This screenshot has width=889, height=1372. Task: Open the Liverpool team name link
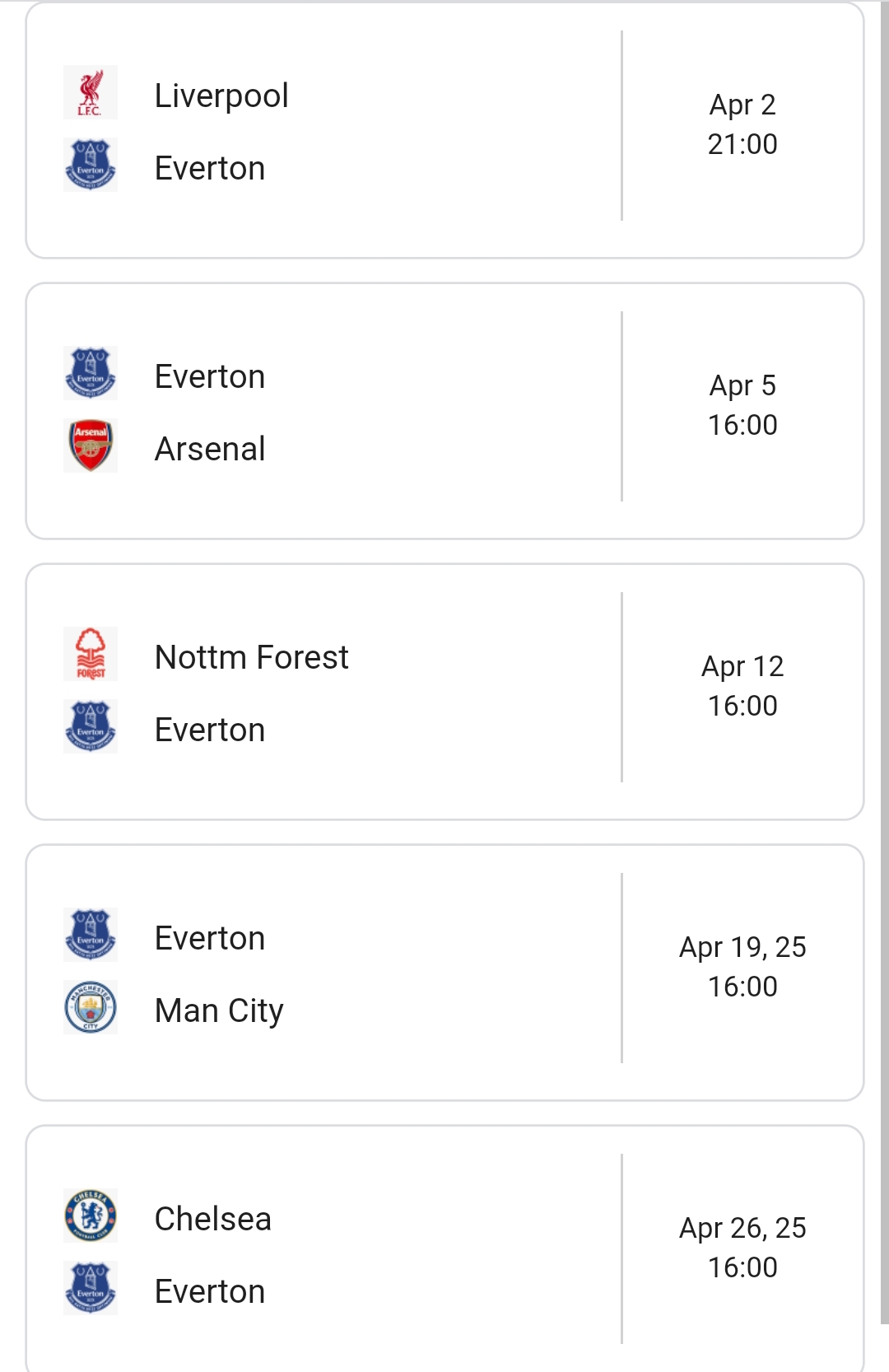click(x=221, y=96)
